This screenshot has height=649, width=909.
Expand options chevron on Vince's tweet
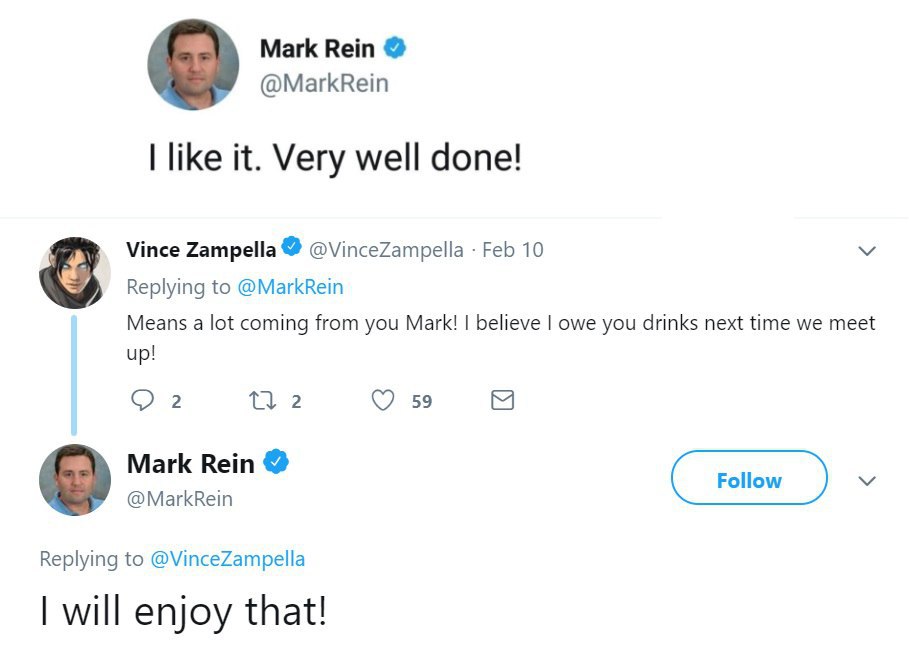pyautogui.click(x=867, y=250)
